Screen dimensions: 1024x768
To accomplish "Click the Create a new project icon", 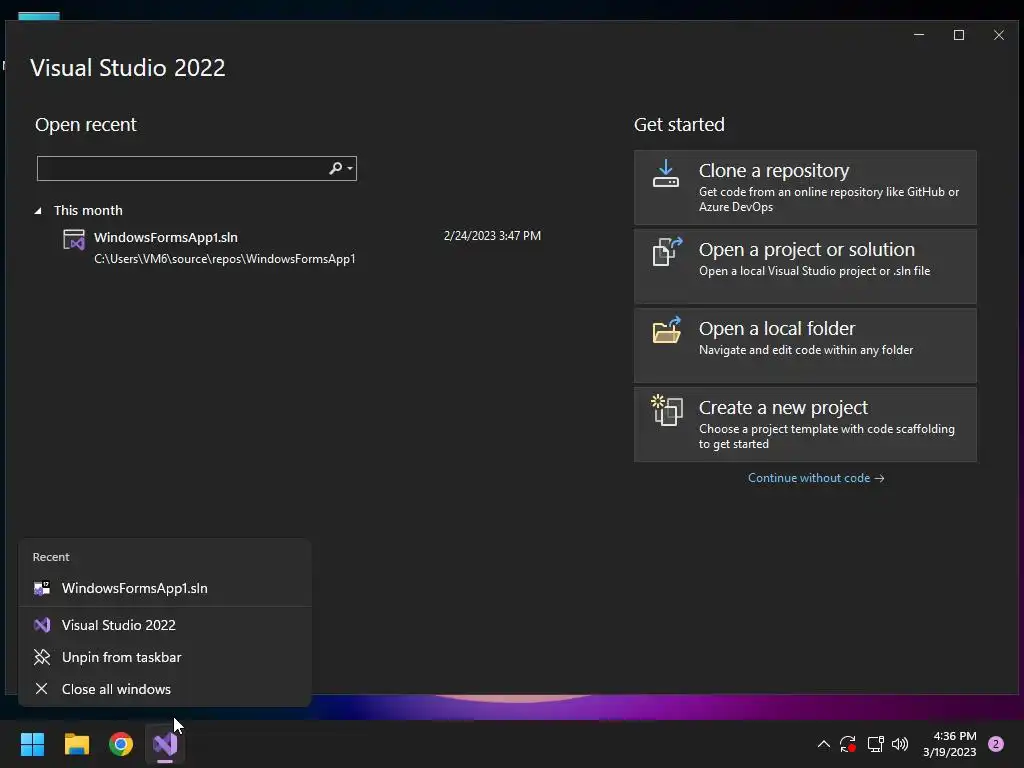I will (x=667, y=410).
